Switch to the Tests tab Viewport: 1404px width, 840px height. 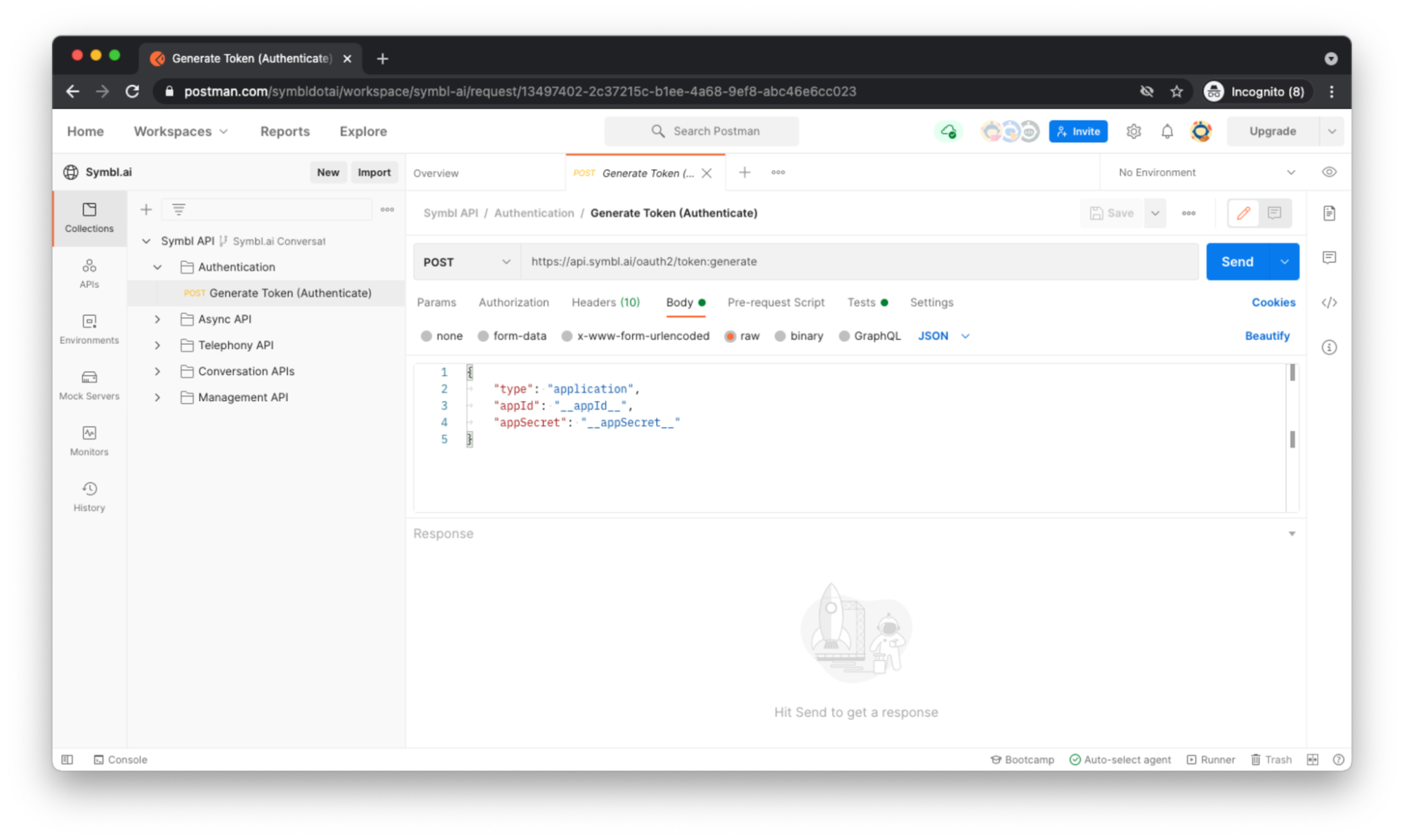[x=867, y=302]
